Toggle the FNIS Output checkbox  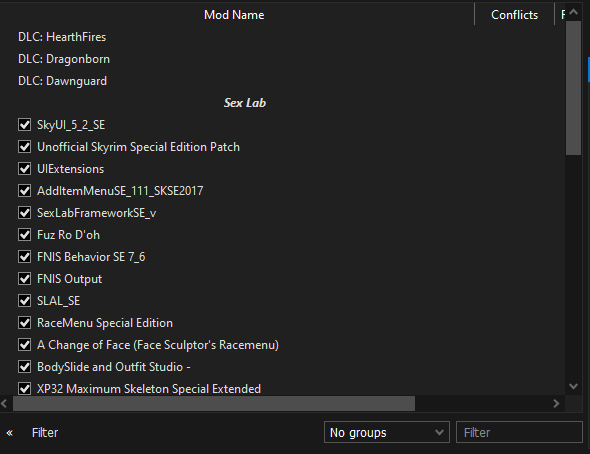24,279
